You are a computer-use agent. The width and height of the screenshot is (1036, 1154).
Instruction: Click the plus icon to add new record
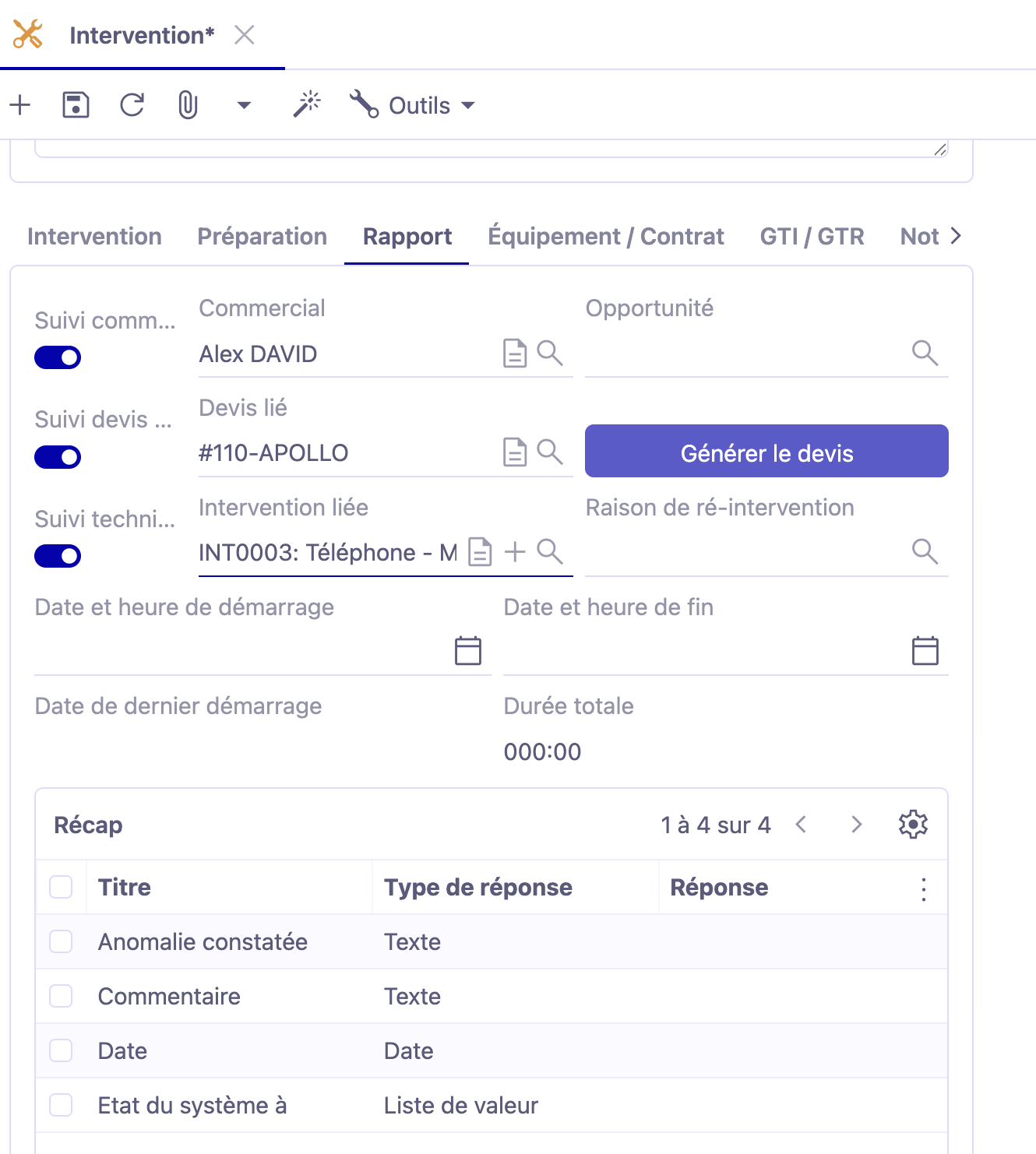click(20, 105)
